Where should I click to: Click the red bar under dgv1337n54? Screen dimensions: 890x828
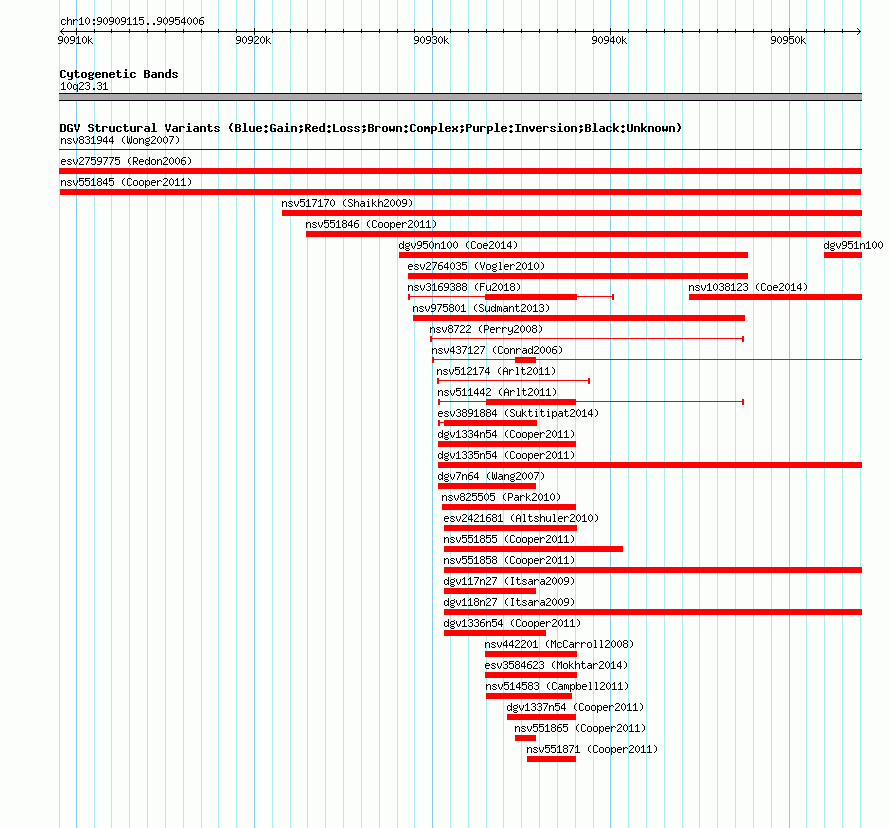pos(541,717)
